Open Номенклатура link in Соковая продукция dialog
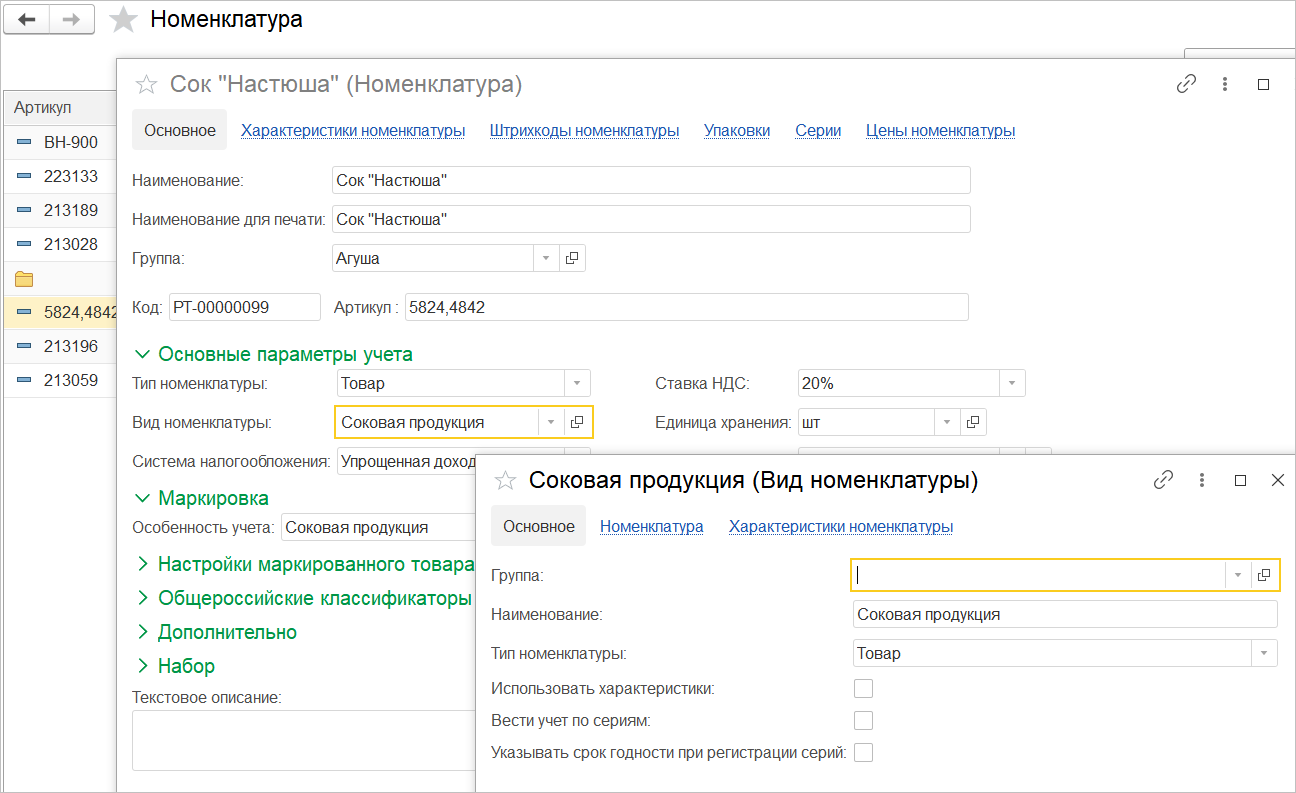 tap(651, 526)
